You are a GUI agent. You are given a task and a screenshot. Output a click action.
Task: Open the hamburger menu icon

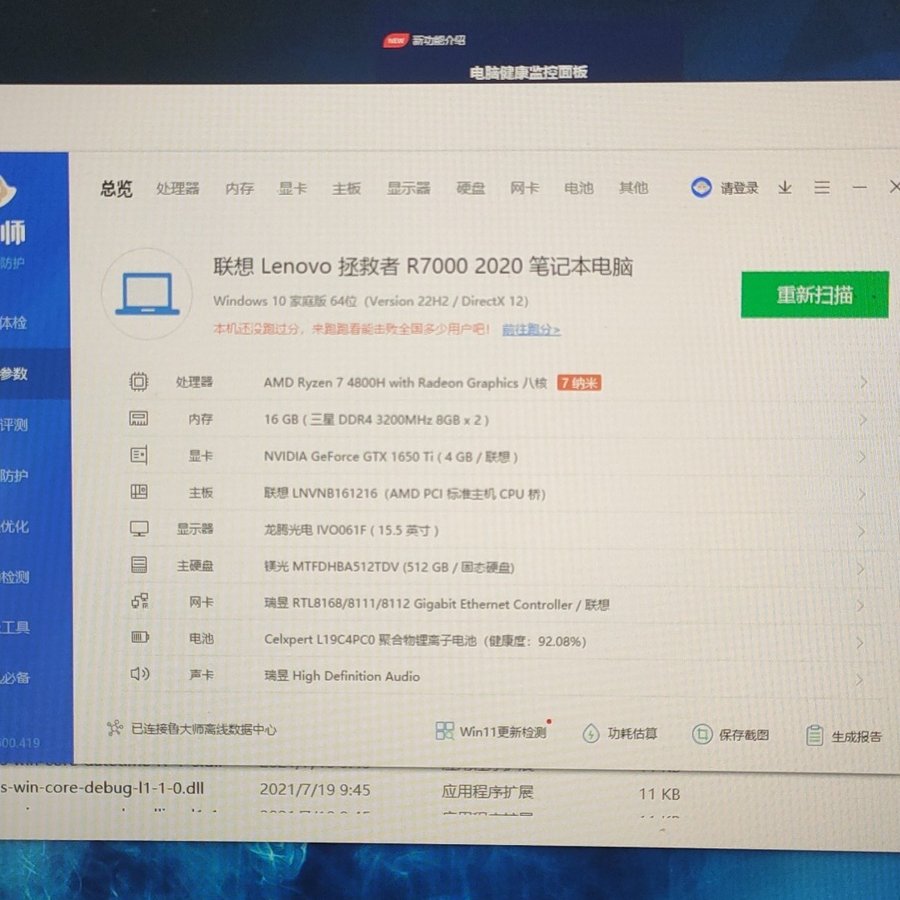point(822,188)
